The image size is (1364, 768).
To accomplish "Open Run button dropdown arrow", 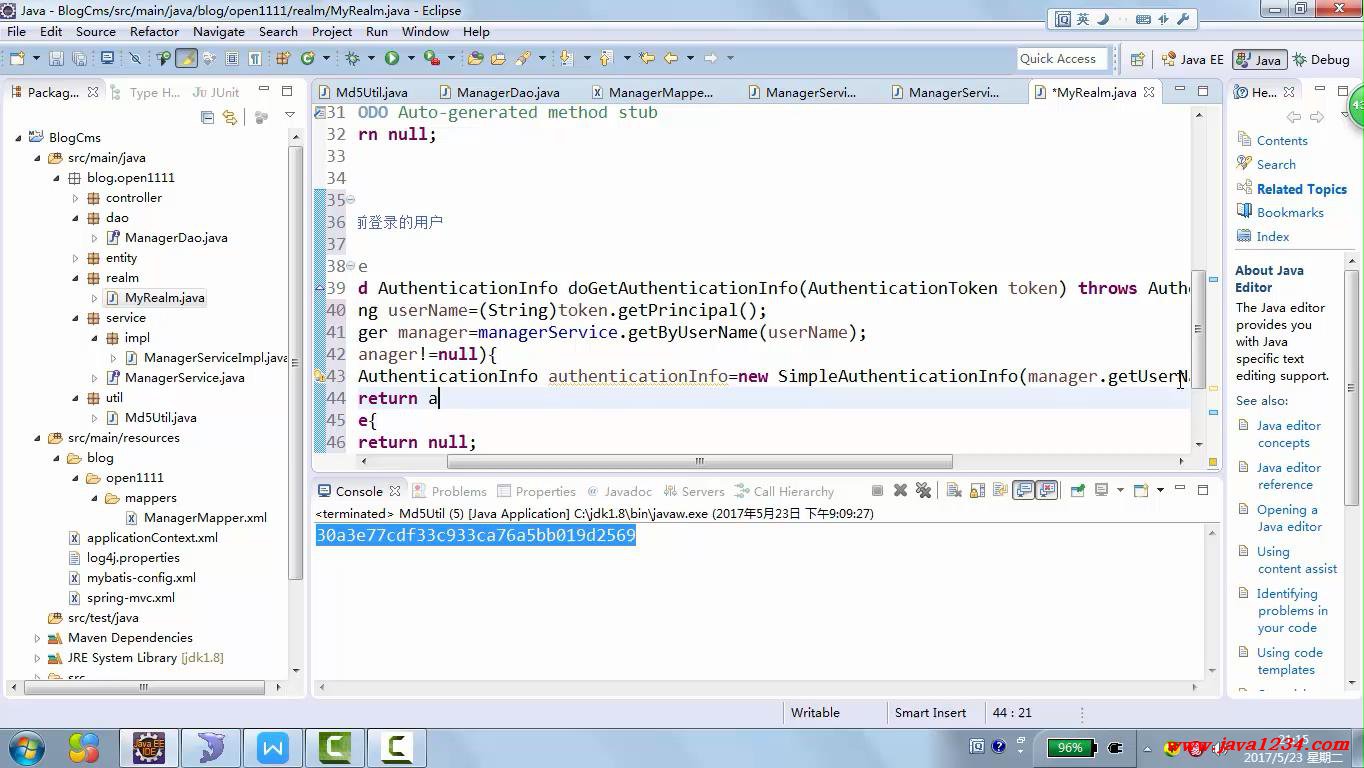I will [411, 58].
